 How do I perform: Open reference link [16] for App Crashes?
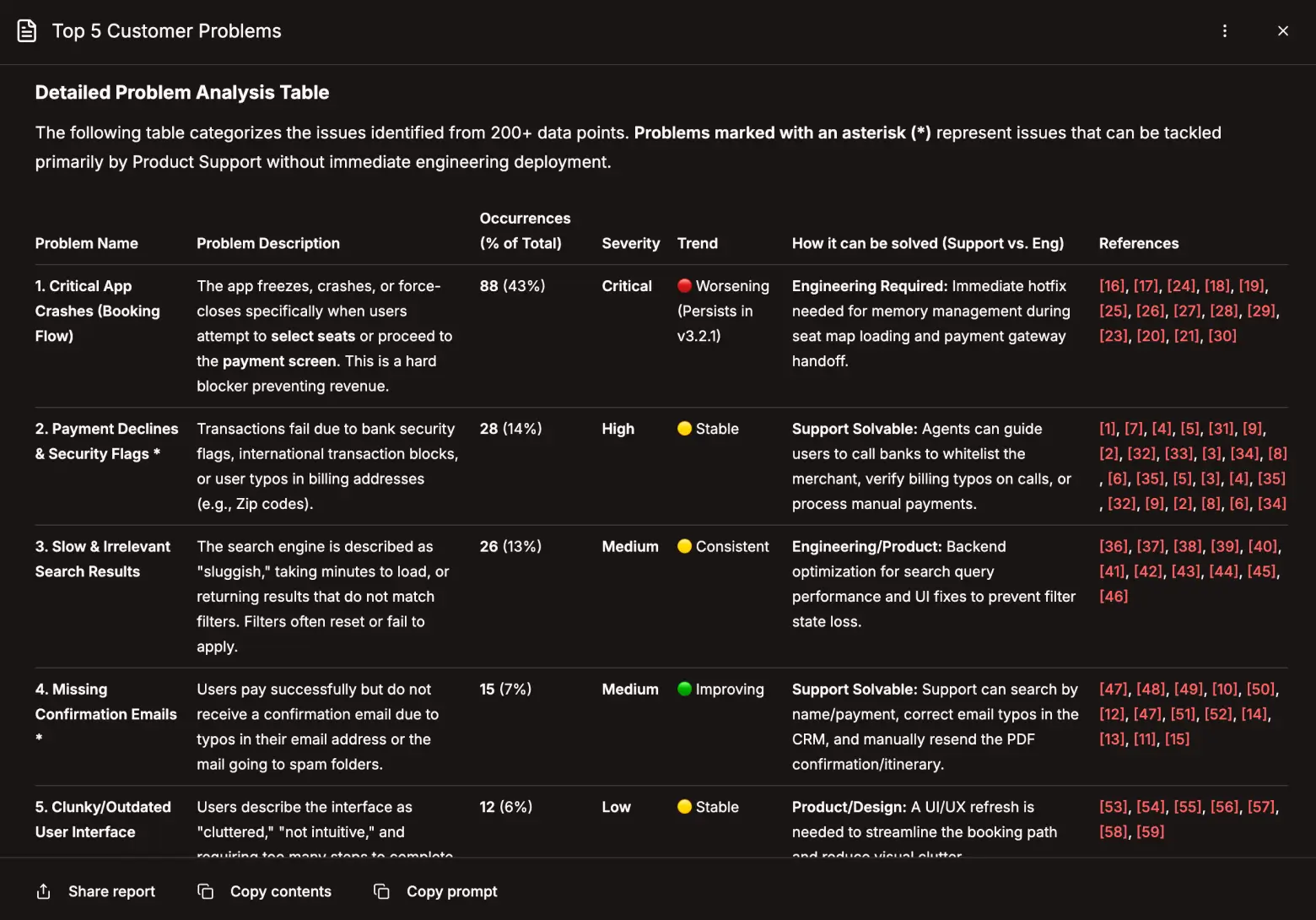coord(1111,286)
